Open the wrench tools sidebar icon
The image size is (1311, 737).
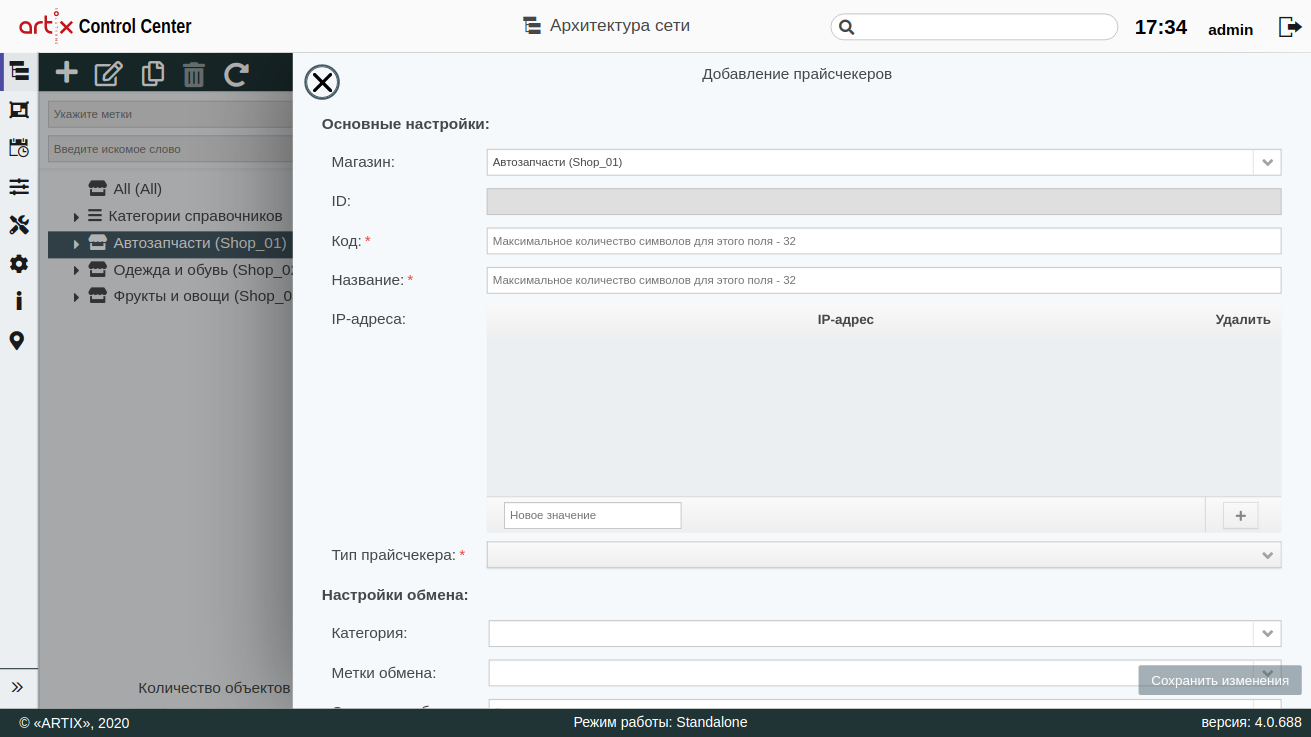[19, 225]
